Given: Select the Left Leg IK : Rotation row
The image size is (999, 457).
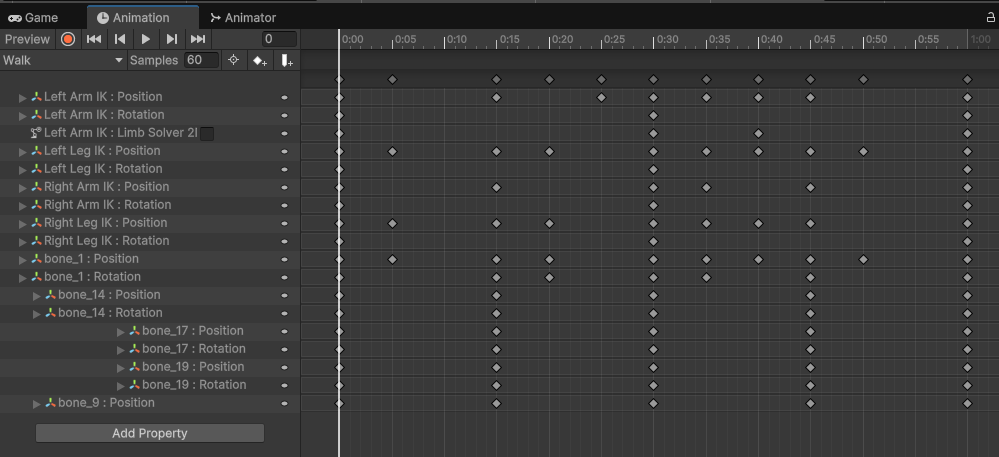Looking at the screenshot, I should 150,169.
